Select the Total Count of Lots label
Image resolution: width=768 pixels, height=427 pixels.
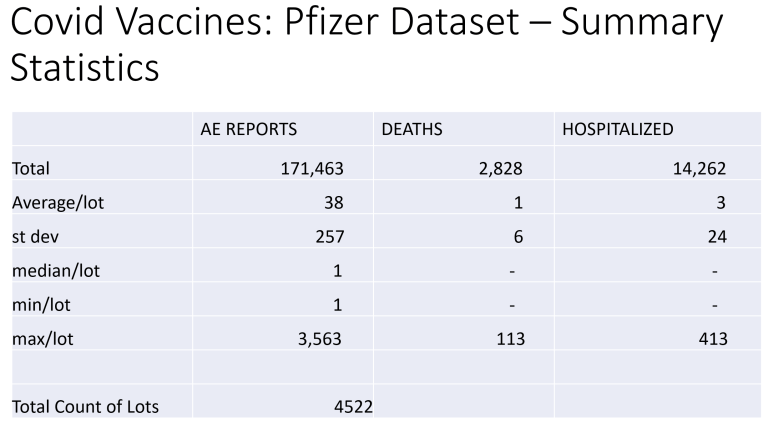(85, 406)
